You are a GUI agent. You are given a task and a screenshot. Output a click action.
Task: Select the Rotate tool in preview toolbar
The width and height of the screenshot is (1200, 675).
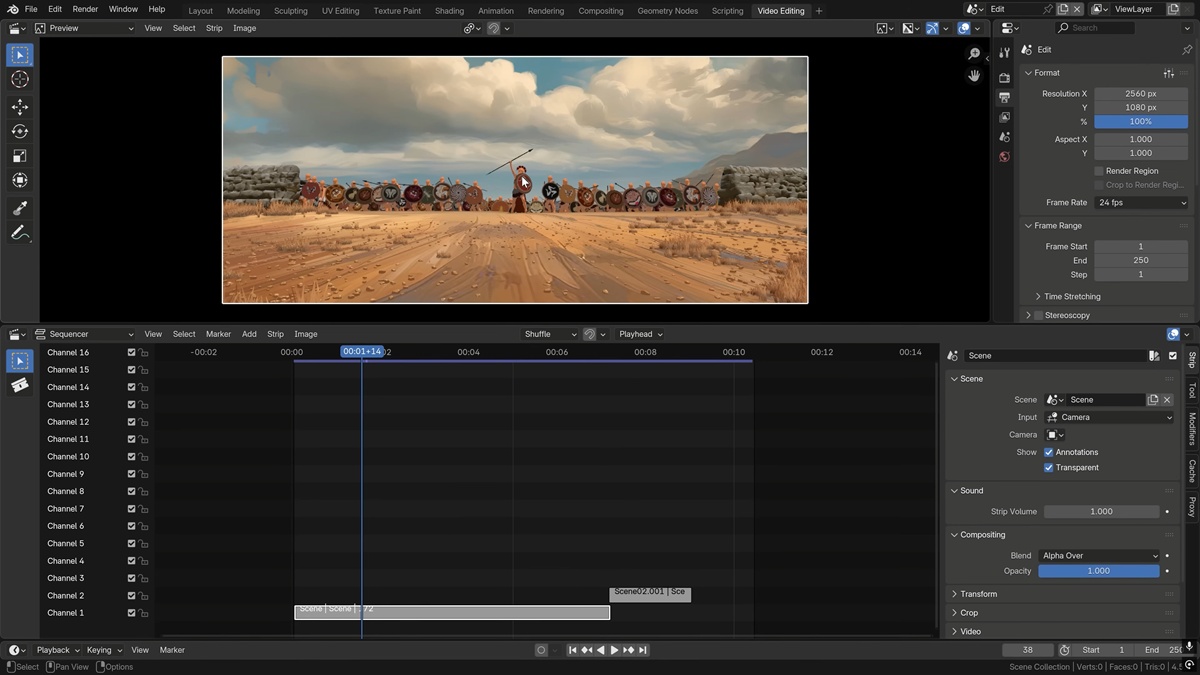pyautogui.click(x=20, y=131)
